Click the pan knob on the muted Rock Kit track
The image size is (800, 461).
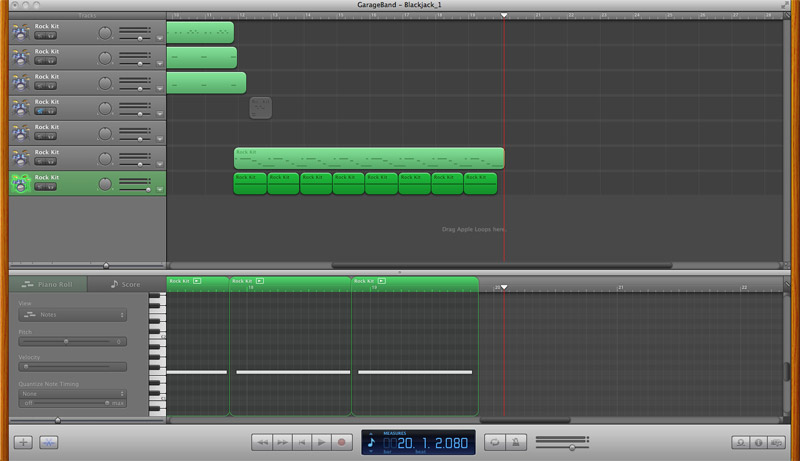(x=105, y=109)
